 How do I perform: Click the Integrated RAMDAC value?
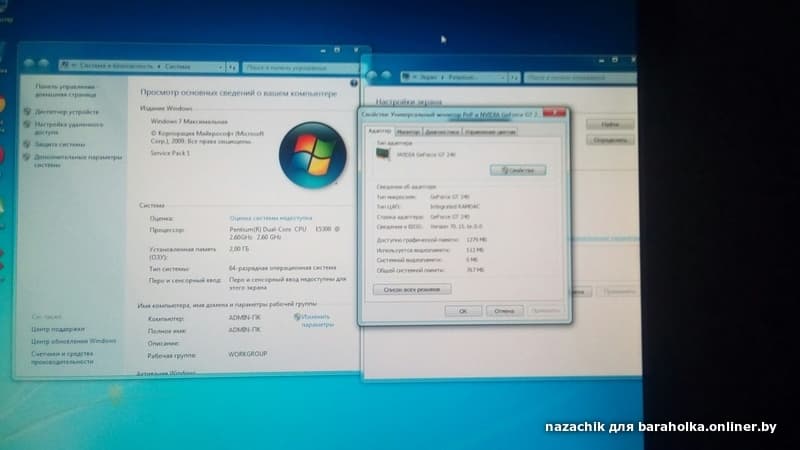[455, 207]
